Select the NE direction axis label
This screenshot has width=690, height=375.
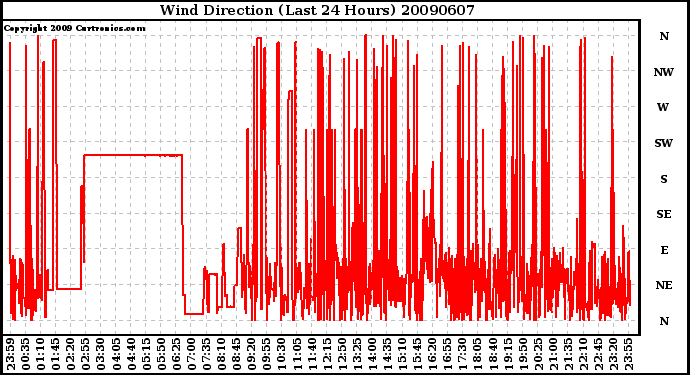(664, 286)
